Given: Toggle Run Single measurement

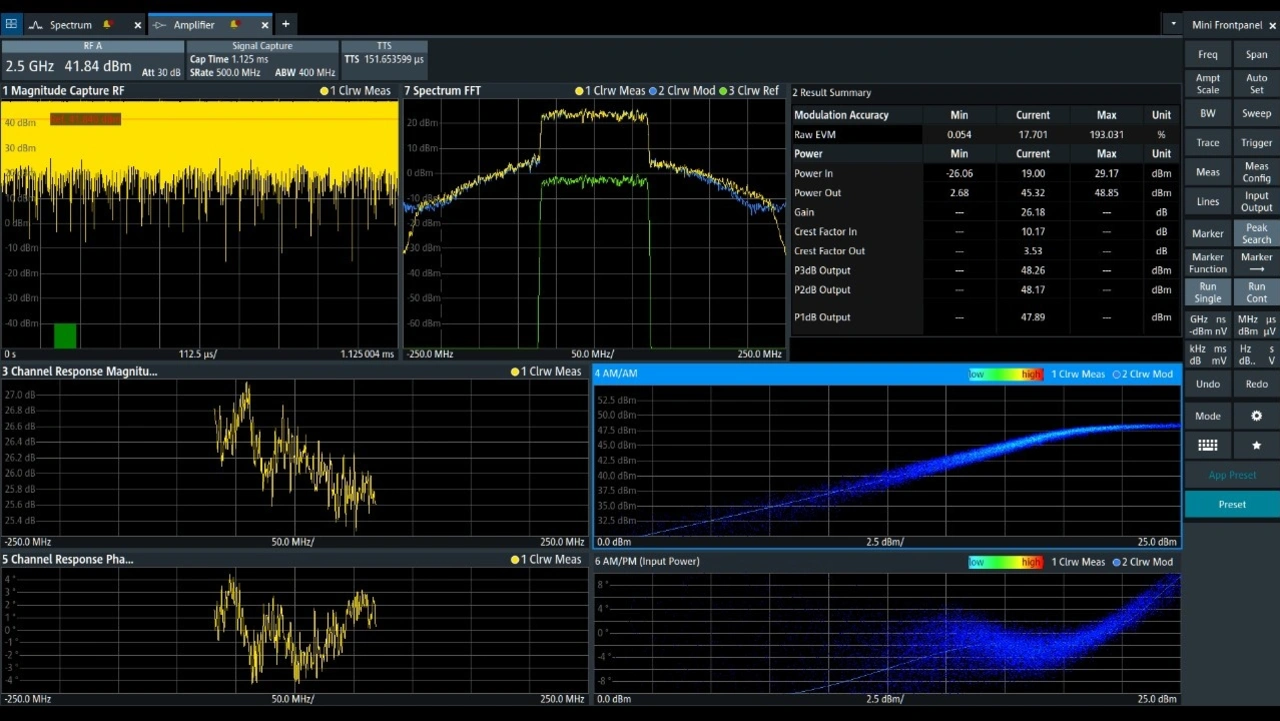Looking at the screenshot, I should point(1207,292).
